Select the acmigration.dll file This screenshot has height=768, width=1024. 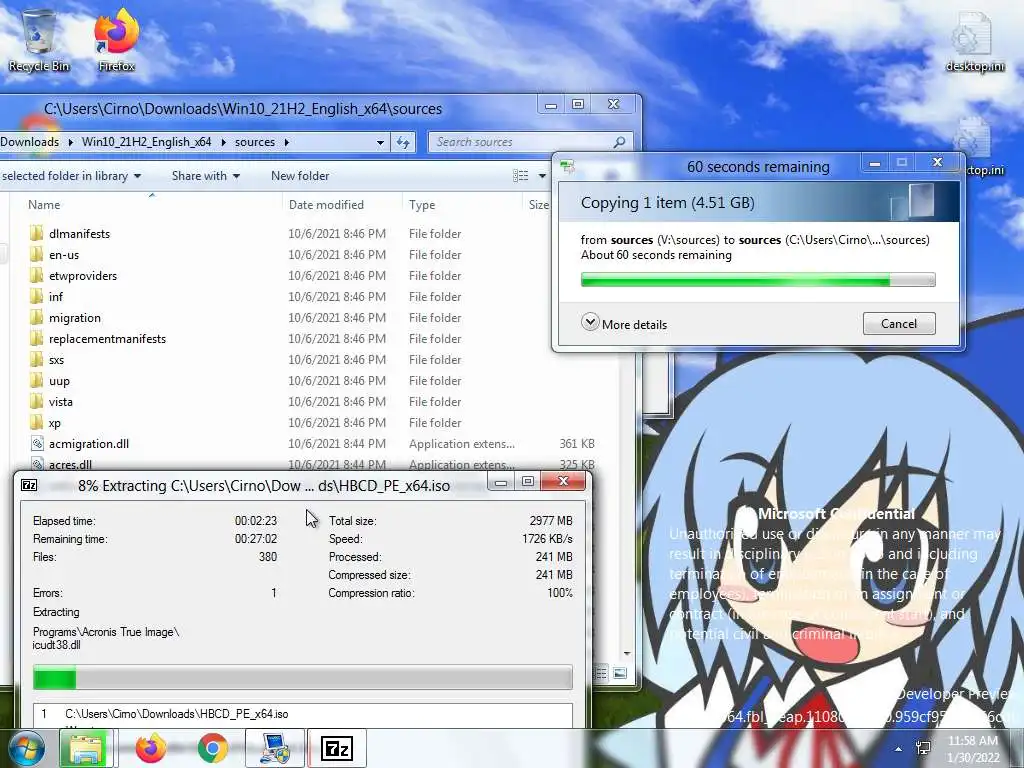[89, 444]
